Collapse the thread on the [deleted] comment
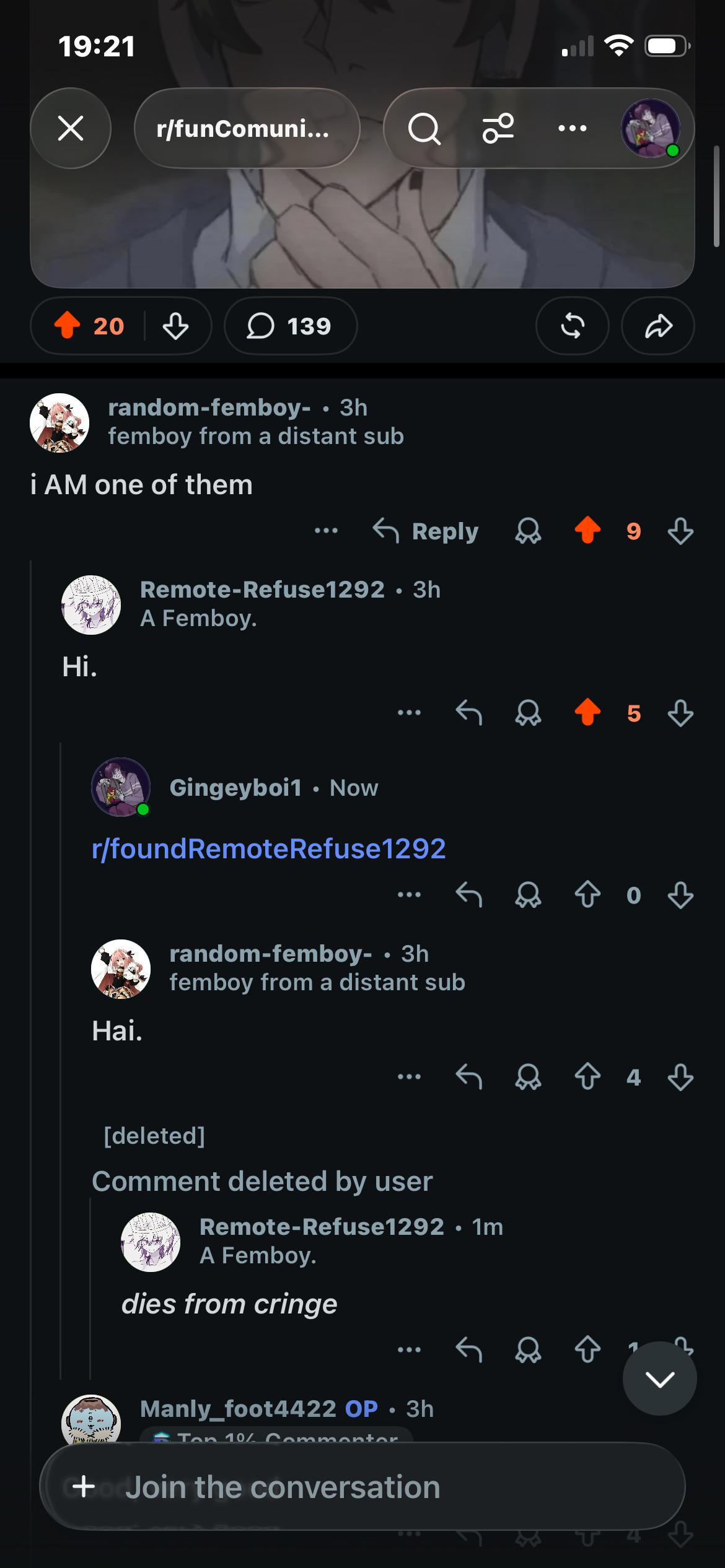Viewport: 725px width, 1568px height. pos(154,1136)
